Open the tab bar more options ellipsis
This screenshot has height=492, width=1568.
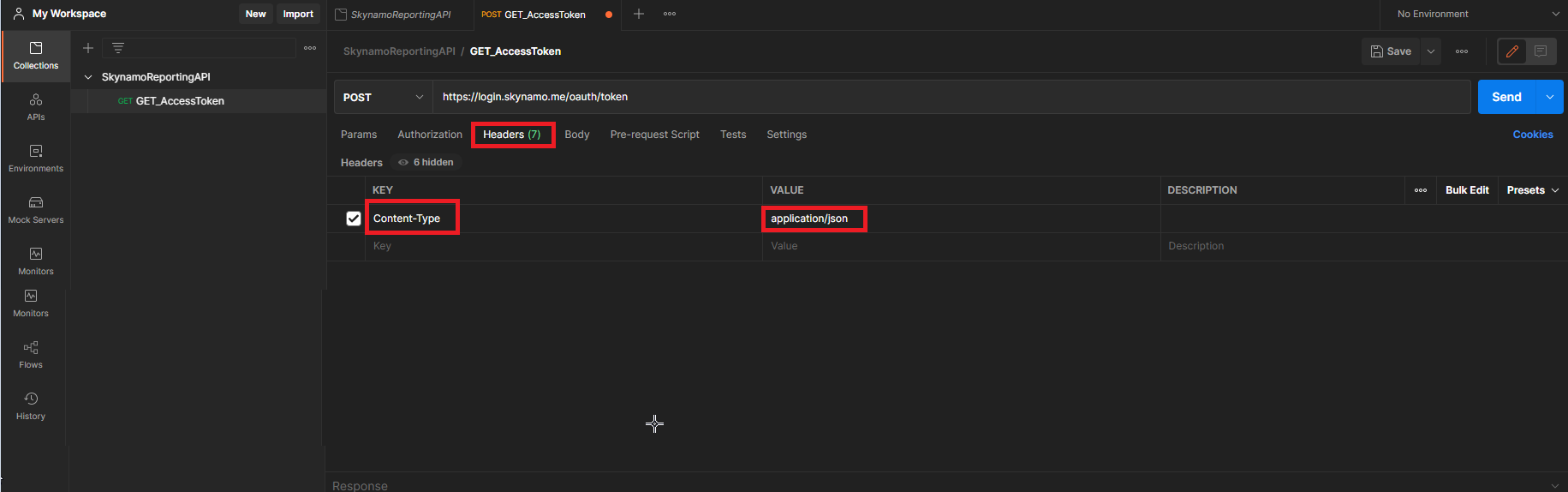[x=670, y=14]
